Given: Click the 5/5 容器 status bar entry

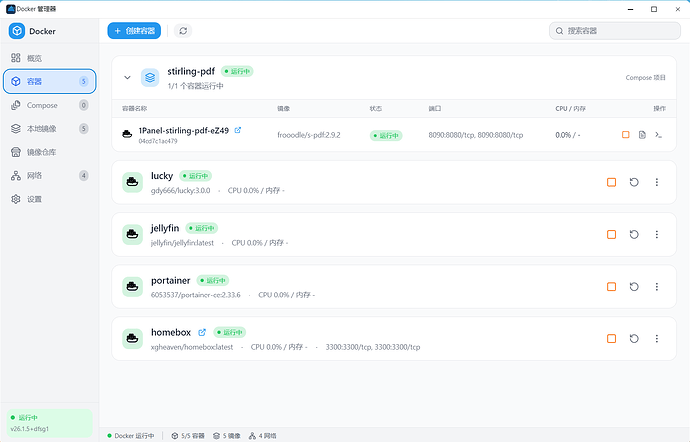Looking at the screenshot, I should pos(188,436).
